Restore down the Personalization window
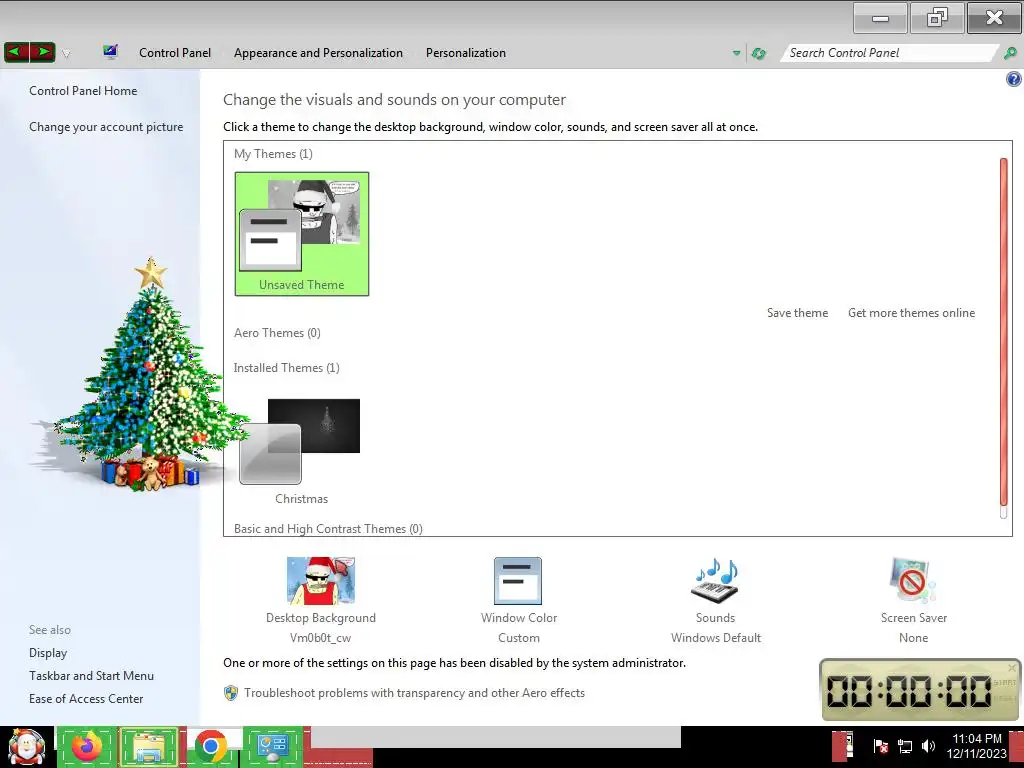 [x=937, y=18]
